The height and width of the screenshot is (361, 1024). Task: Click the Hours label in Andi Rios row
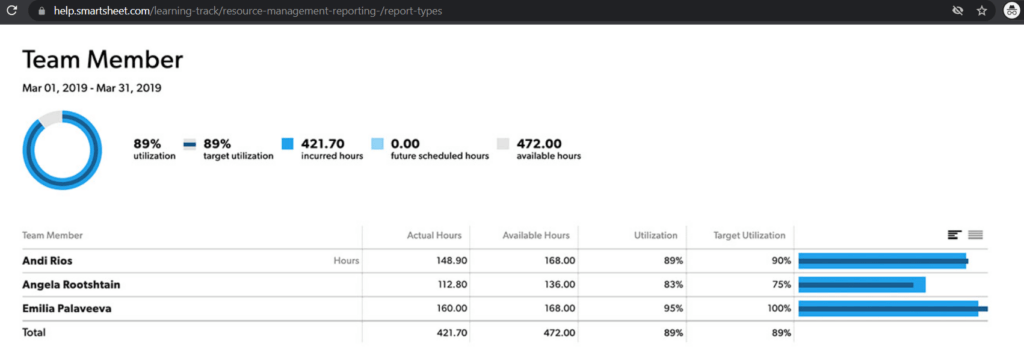pos(346,260)
